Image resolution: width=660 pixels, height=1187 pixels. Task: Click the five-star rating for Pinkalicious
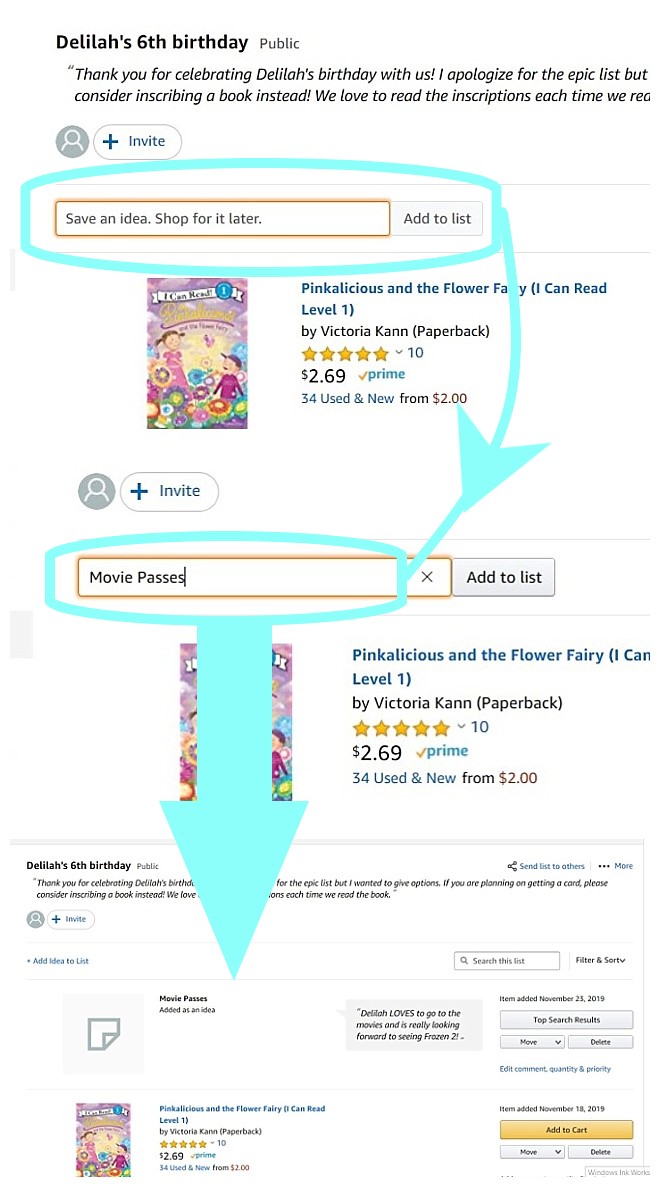[343, 353]
